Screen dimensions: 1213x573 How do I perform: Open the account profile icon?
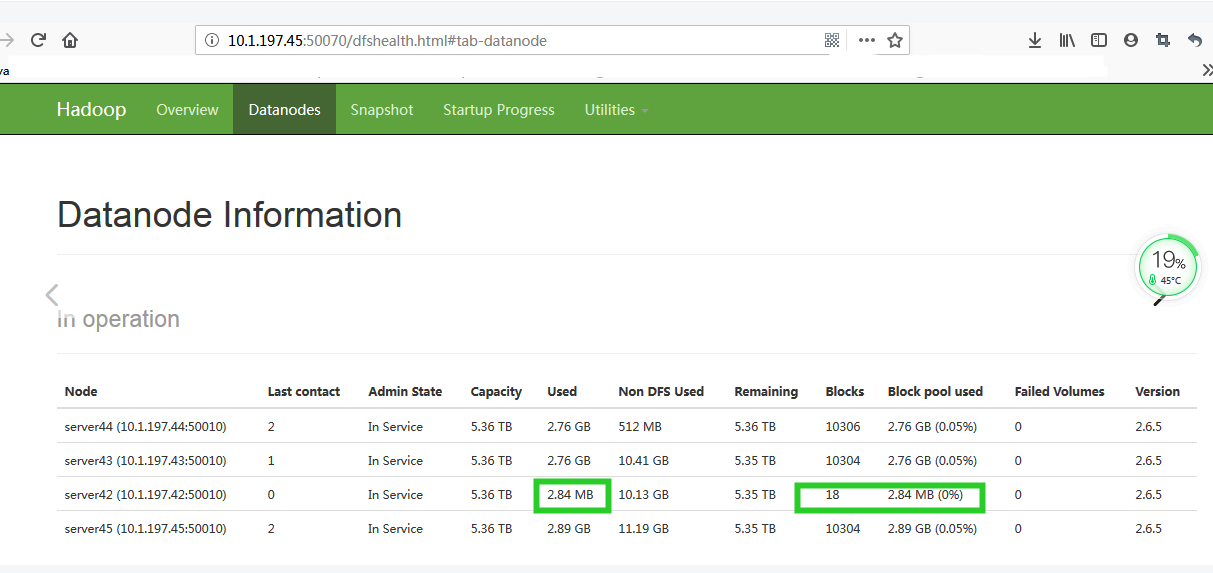(1131, 40)
